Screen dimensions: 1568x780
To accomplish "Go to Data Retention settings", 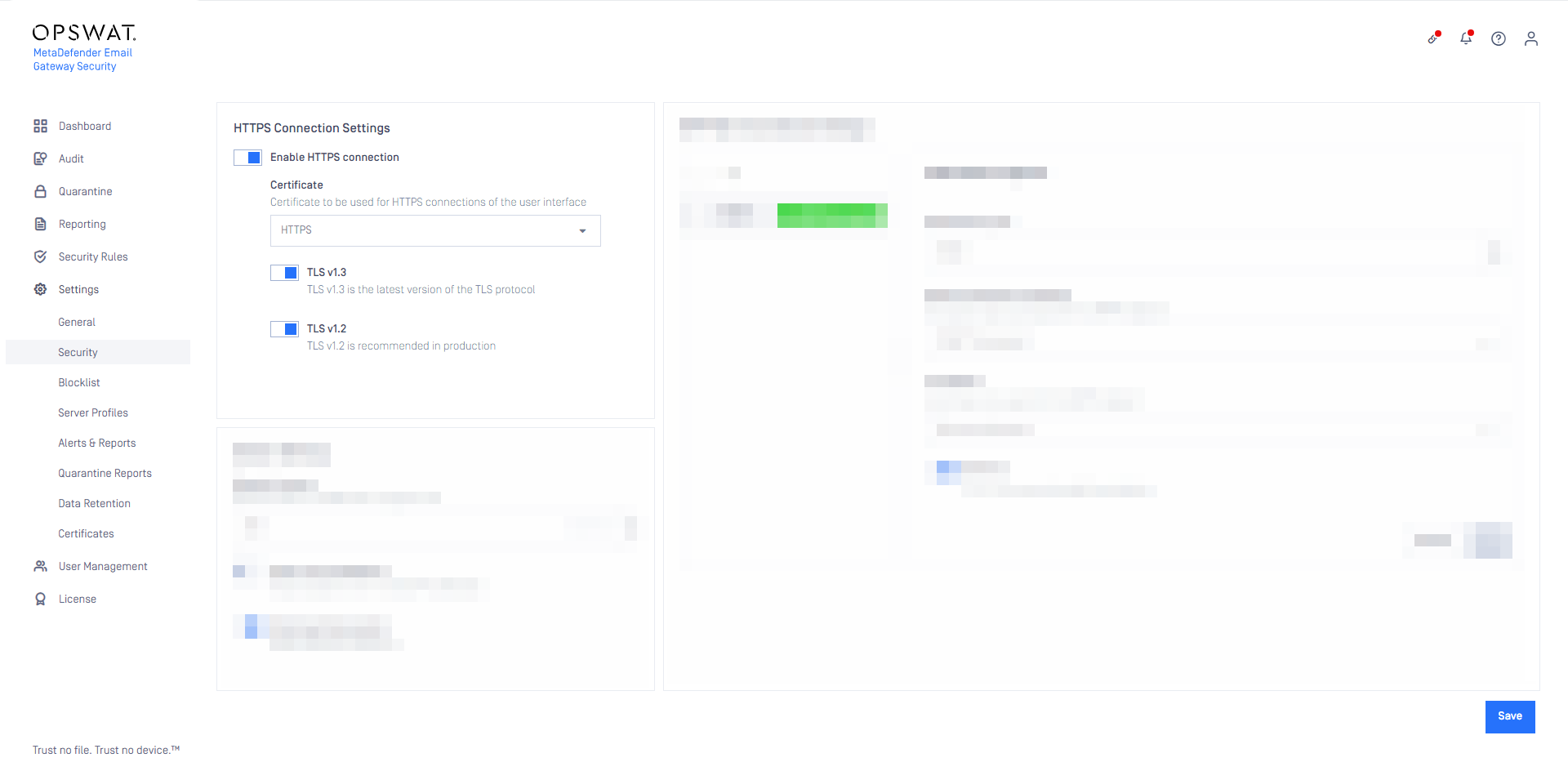I will 94,503.
